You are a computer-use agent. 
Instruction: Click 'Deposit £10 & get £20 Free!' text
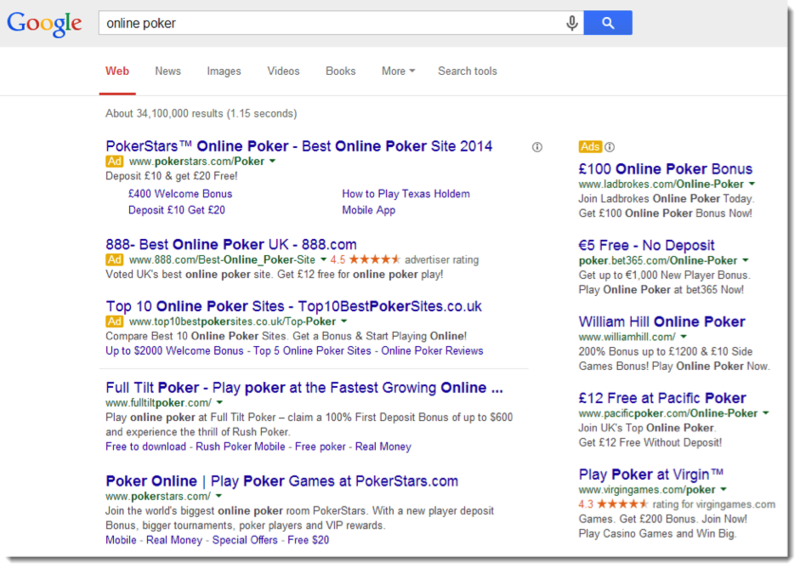[x=171, y=176]
